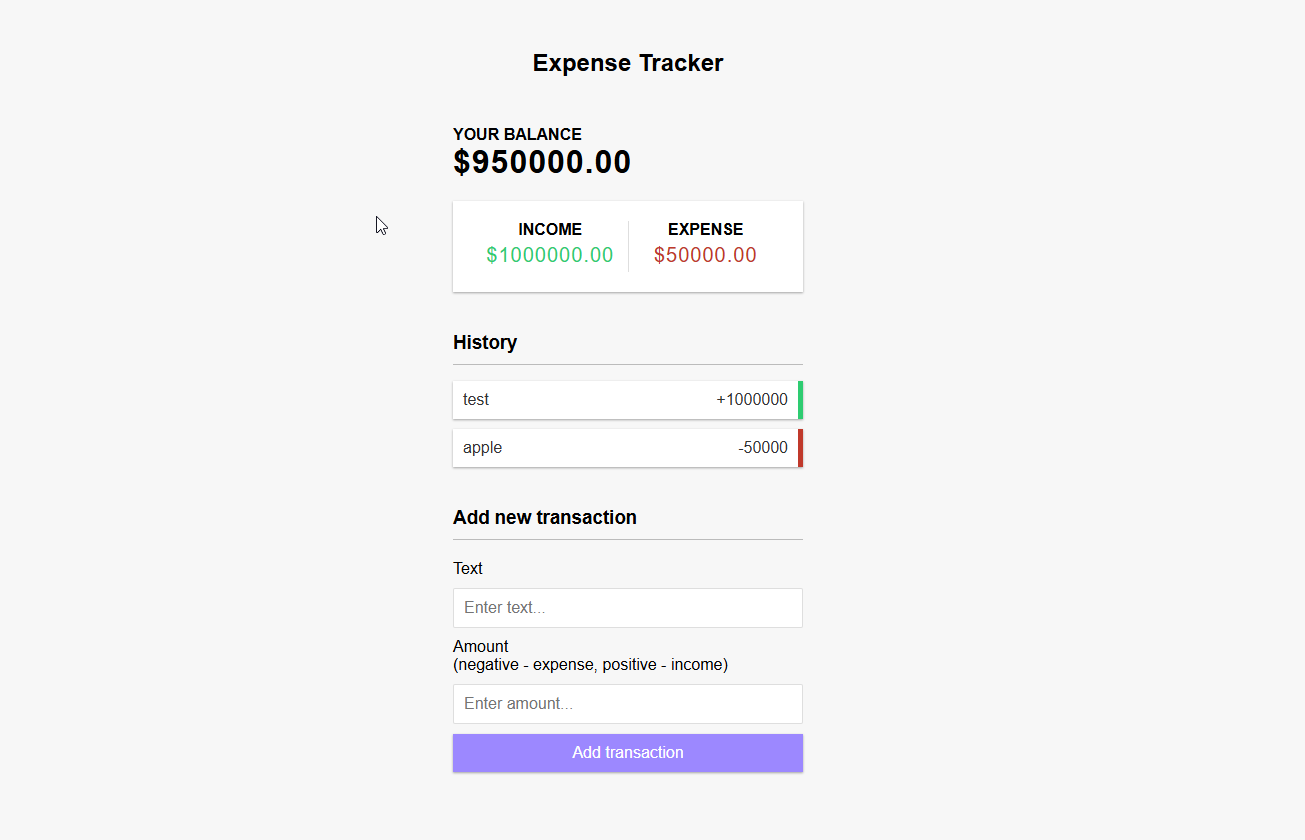1305x840 pixels.
Task: Click the green indicator bar on test entry
Action: pos(800,400)
